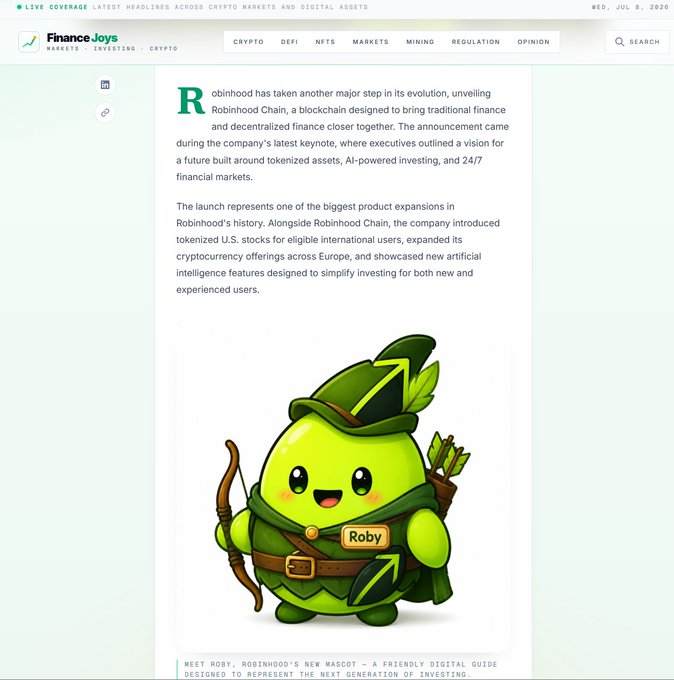Open NFTs navigation item
674x680 pixels.
pyautogui.click(x=325, y=42)
